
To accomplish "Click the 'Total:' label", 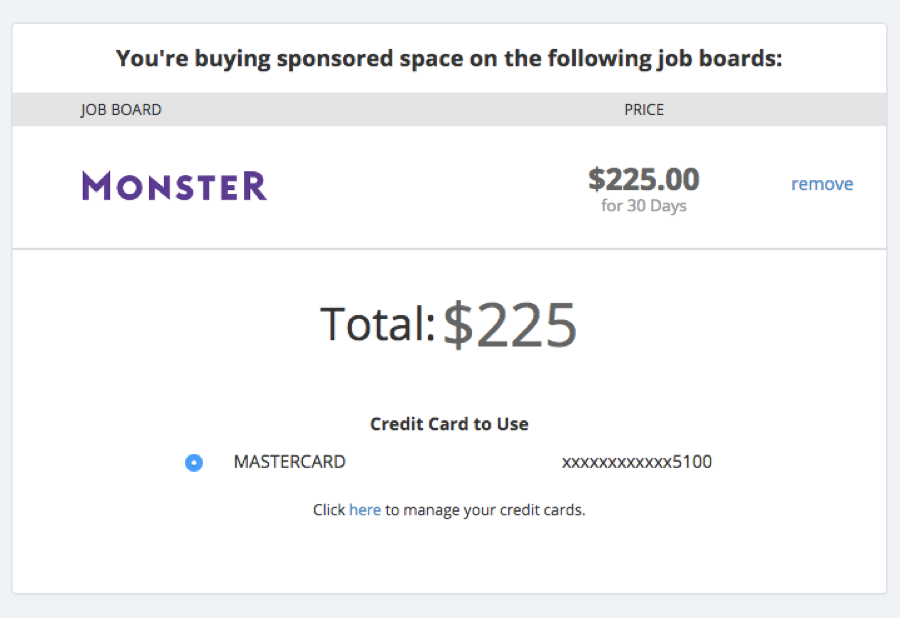I will 378,324.
